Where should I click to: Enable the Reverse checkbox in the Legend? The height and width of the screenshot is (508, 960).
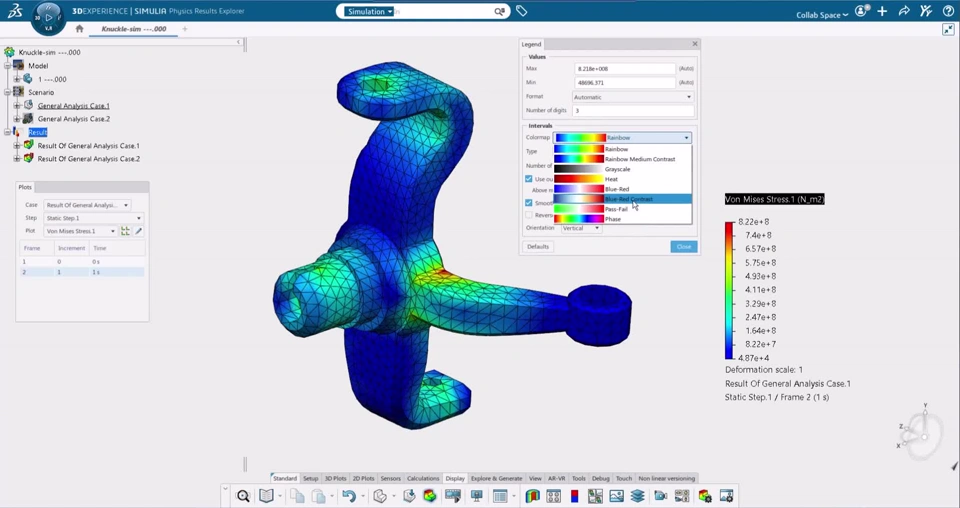coord(528,215)
